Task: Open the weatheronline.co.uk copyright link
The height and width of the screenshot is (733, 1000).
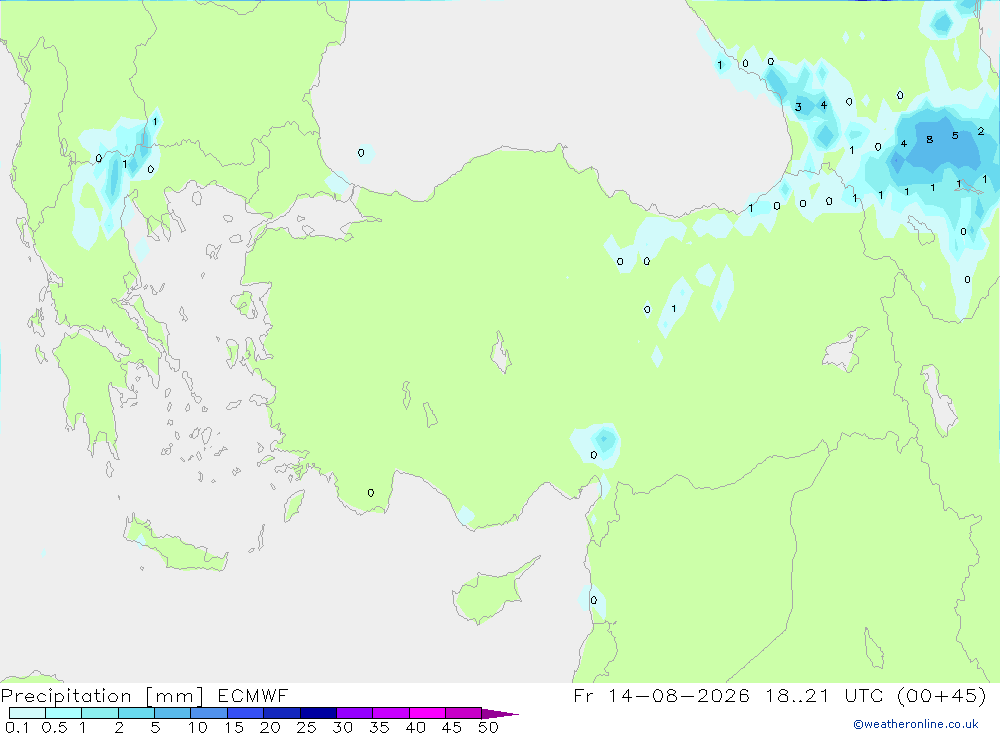Action: coord(916,724)
